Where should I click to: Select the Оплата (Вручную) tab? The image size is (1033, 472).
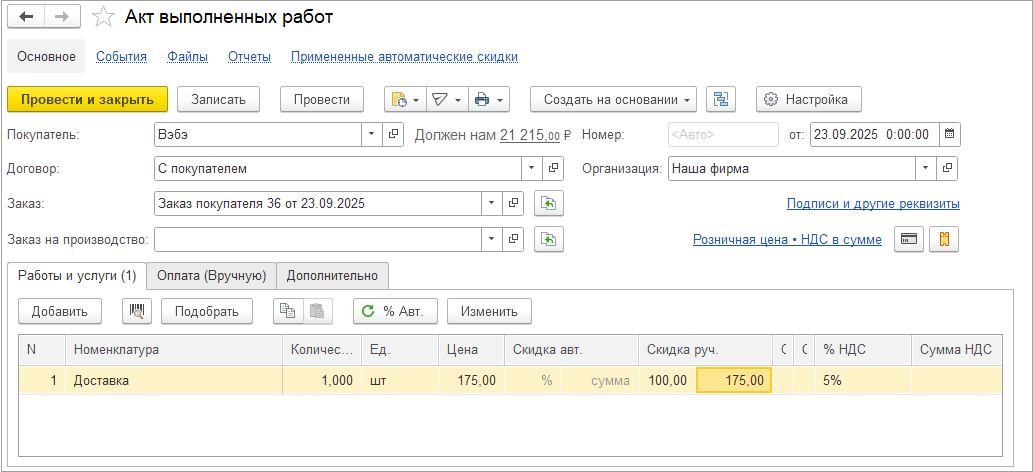click(x=211, y=276)
